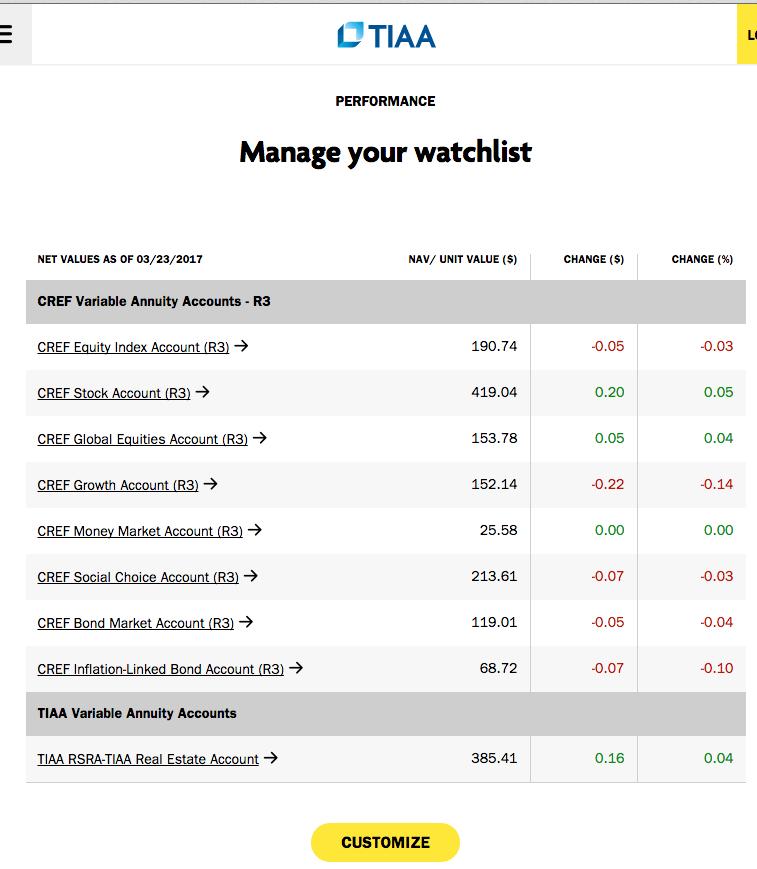Open CREF Money Market Account (R3) link
This screenshot has width=757, height=869.
[x=140, y=531]
